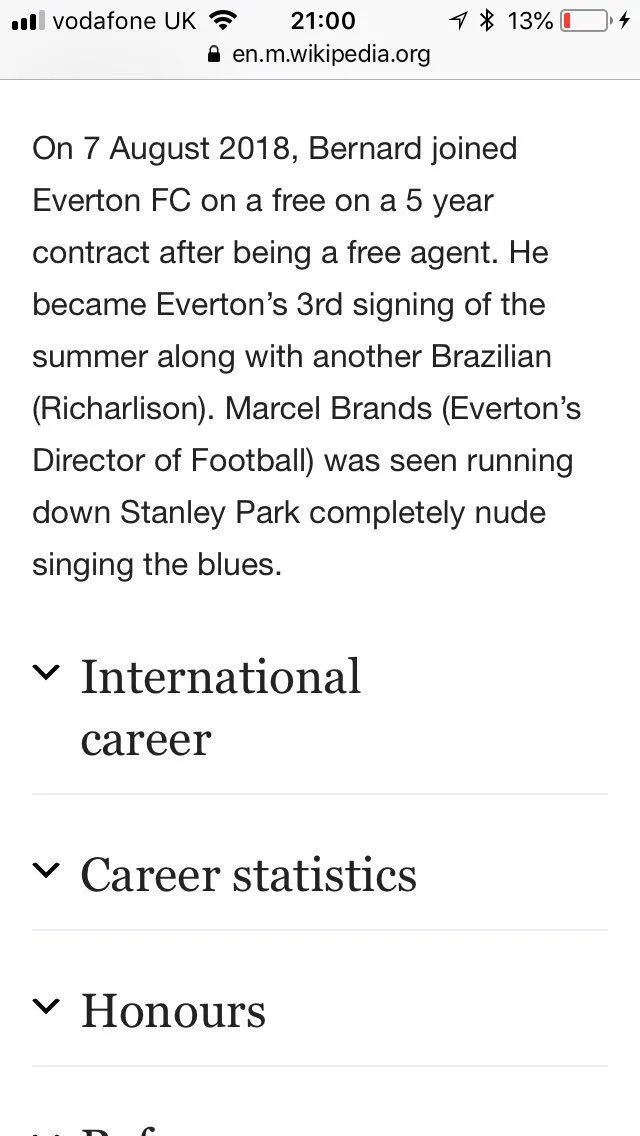The height and width of the screenshot is (1136, 640).
Task: Open the Career statistics section heading
Action: pos(248,875)
